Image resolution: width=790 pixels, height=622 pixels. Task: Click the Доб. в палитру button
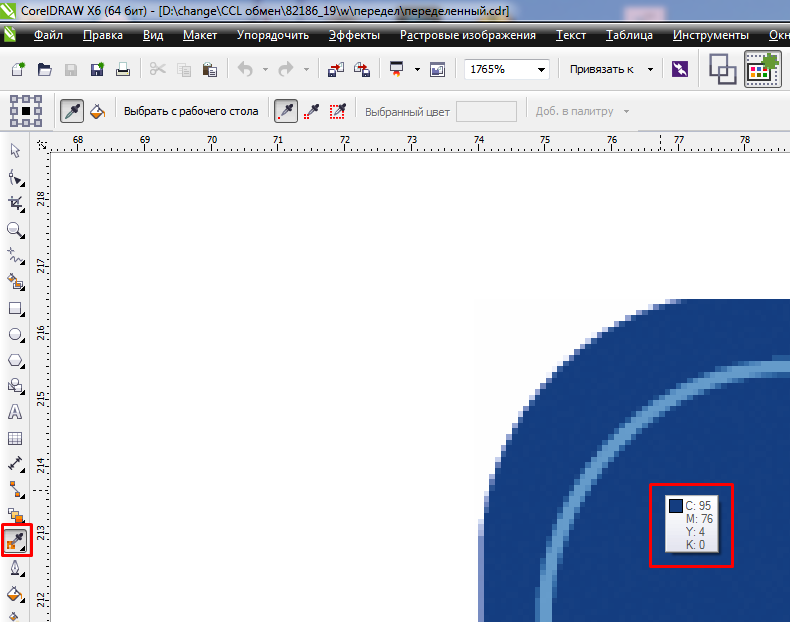coord(574,111)
